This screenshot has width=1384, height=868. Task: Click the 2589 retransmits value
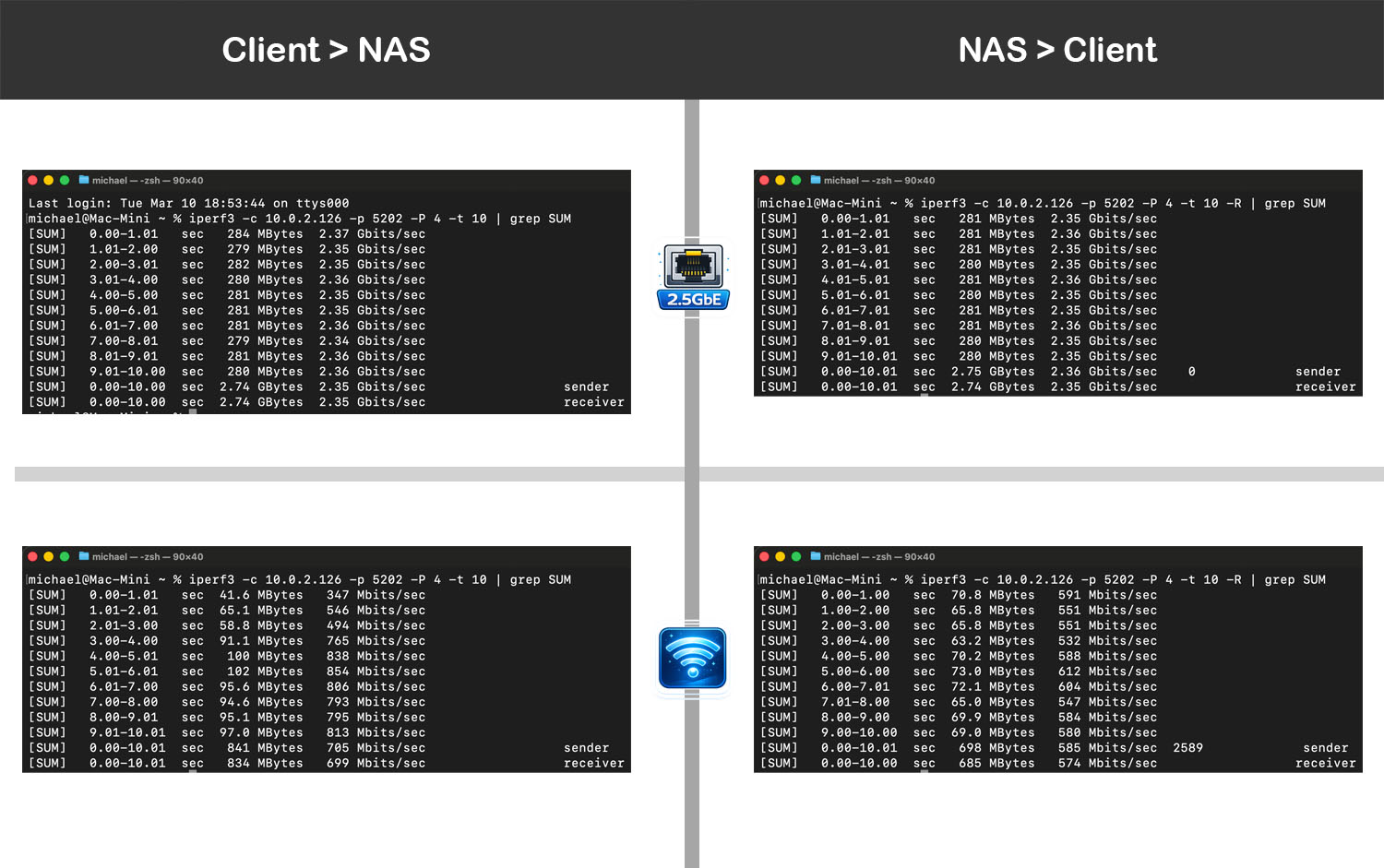[1187, 748]
